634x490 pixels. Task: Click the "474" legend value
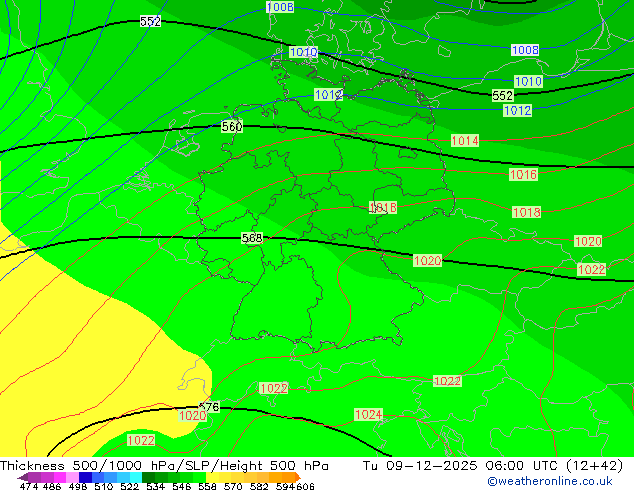pos(29,486)
